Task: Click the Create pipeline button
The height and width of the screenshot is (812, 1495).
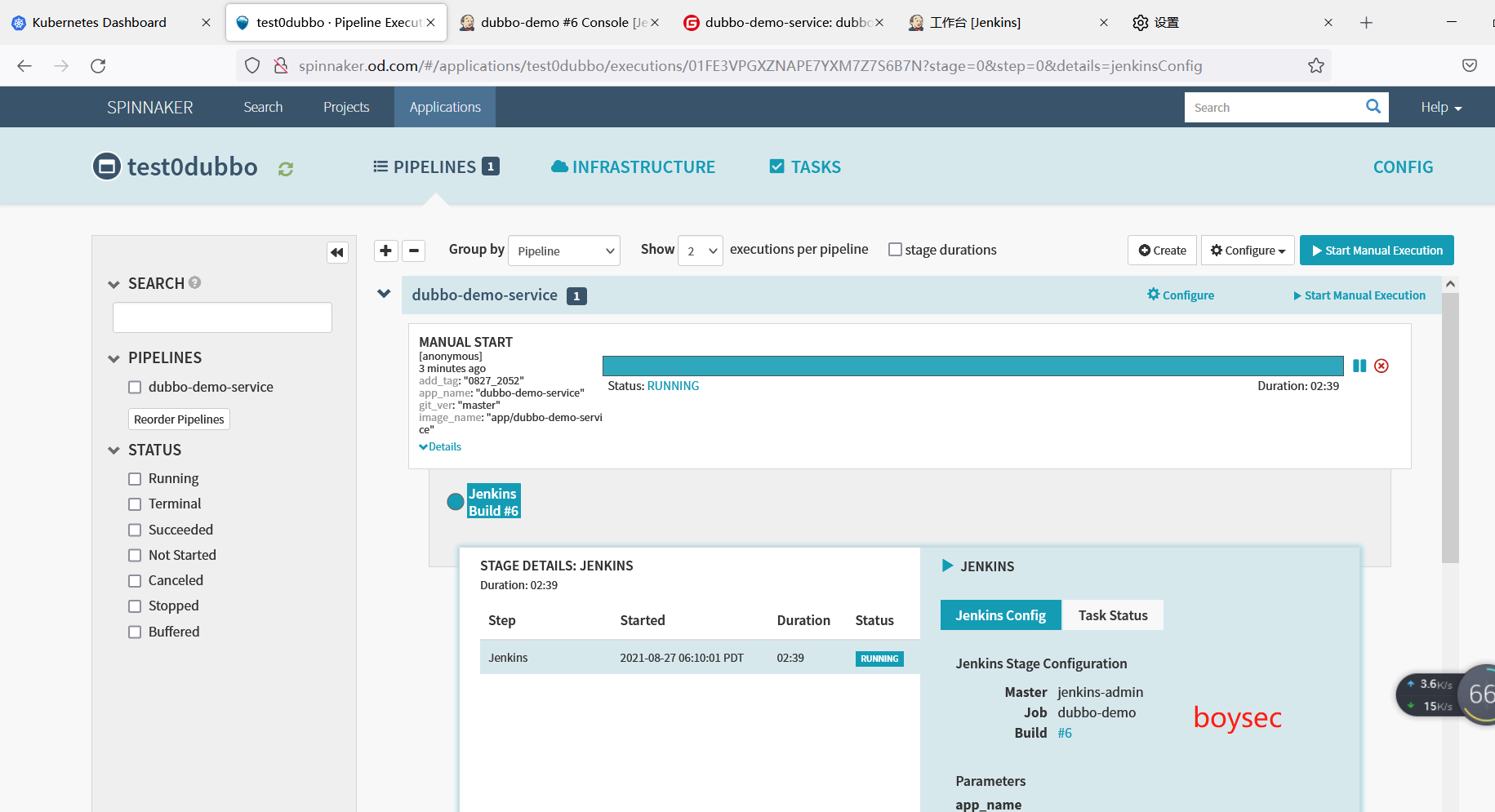Action: [1163, 251]
